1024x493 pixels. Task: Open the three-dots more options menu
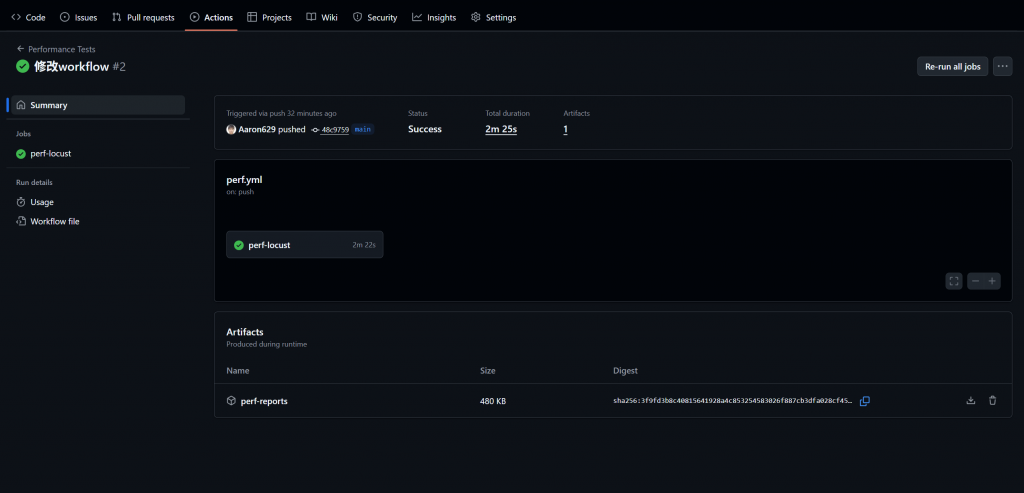coord(1002,66)
